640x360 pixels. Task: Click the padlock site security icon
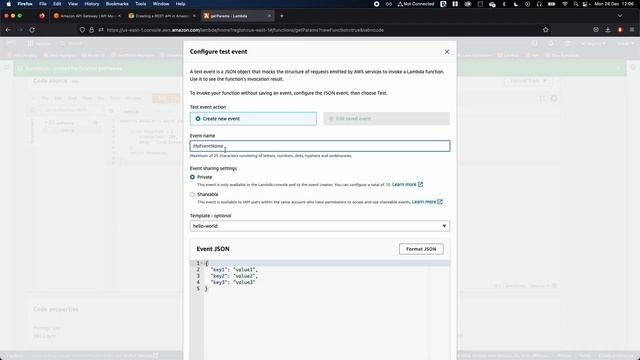tap(91, 30)
